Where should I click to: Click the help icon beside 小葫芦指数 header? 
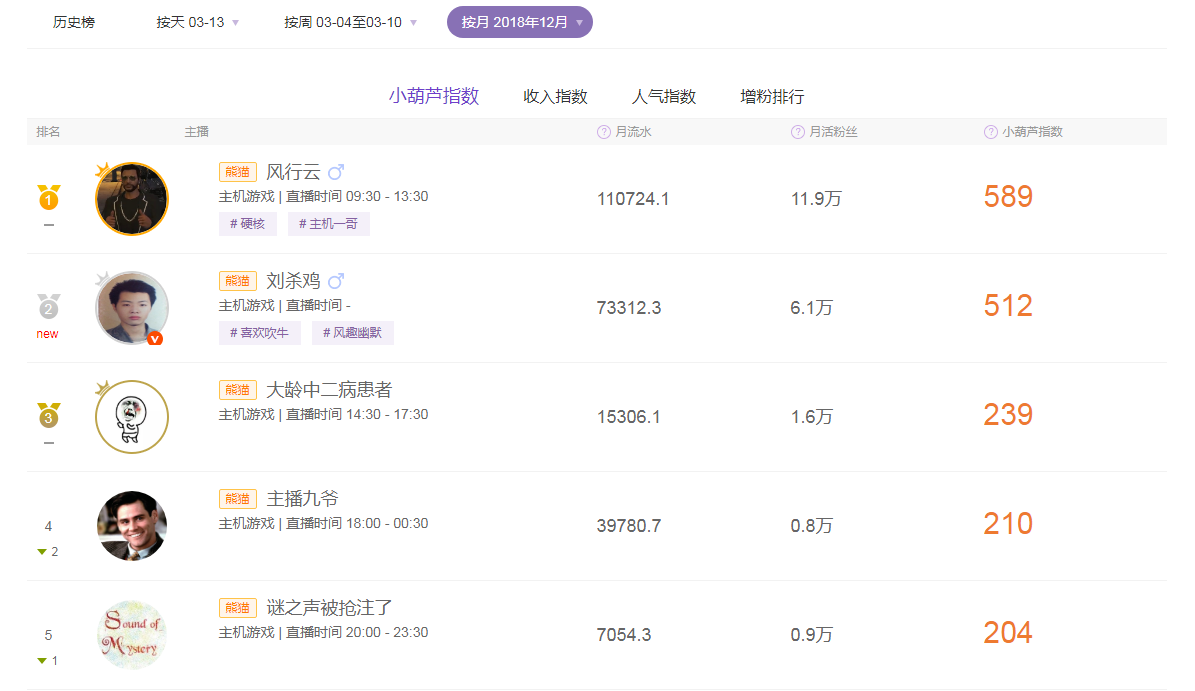coord(988,131)
